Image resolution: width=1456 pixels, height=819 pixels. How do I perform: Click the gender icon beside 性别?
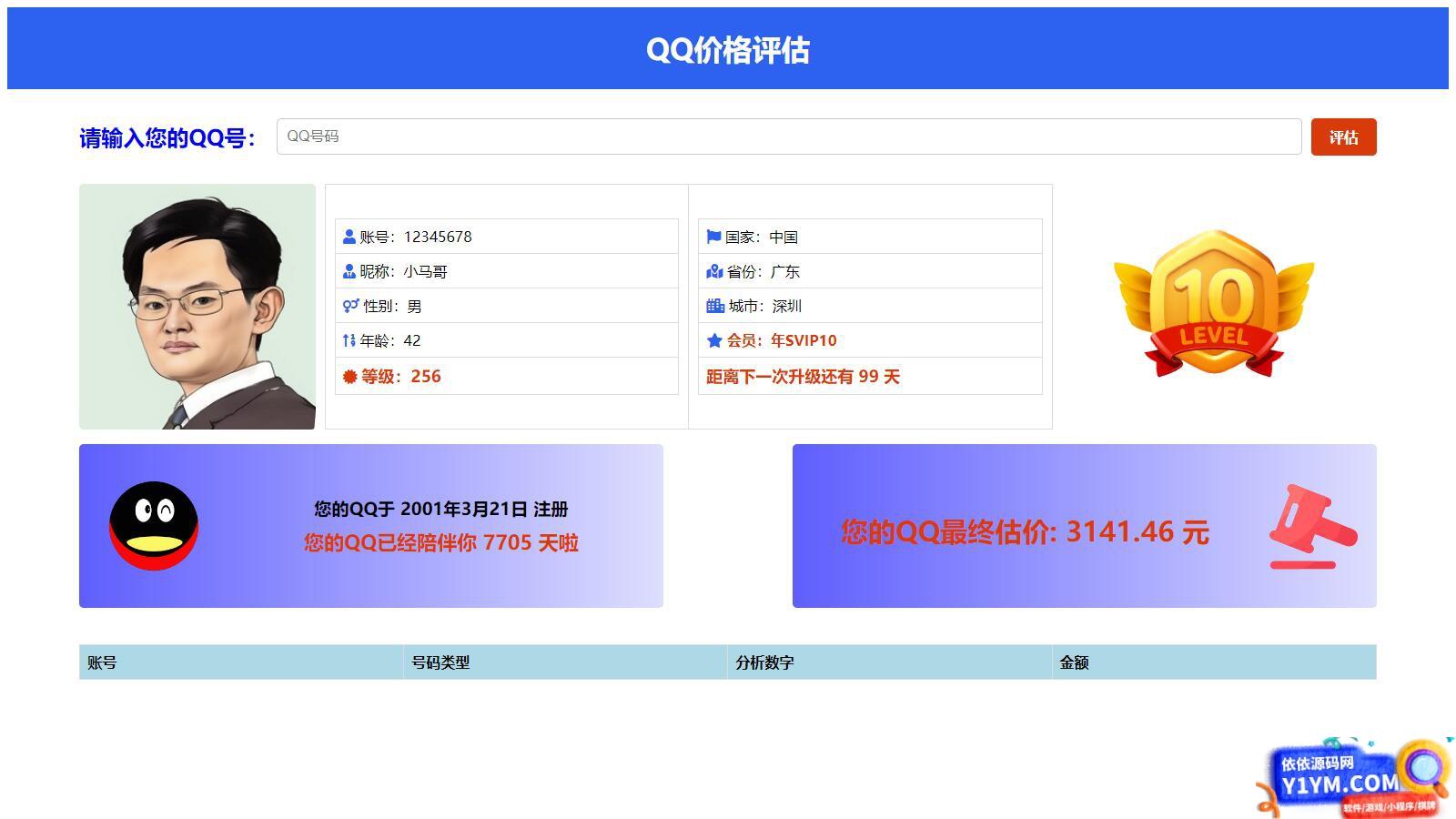(x=351, y=306)
